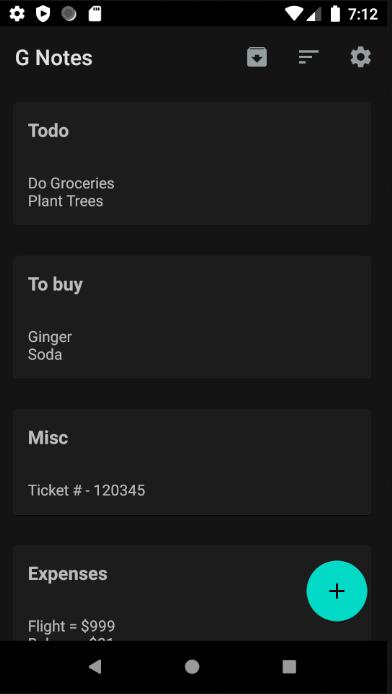Tap the Ticket # - 120345 text
Viewport: 392px width, 694px height.
(x=87, y=490)
